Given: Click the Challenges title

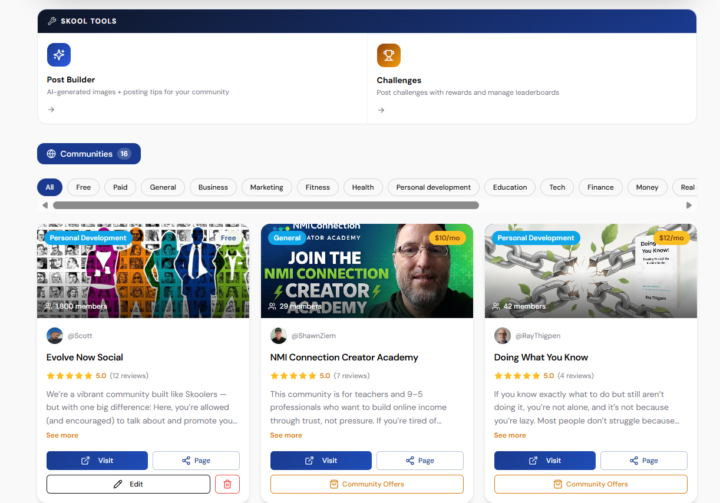Looking at the screenshot, I should (399, 80).
